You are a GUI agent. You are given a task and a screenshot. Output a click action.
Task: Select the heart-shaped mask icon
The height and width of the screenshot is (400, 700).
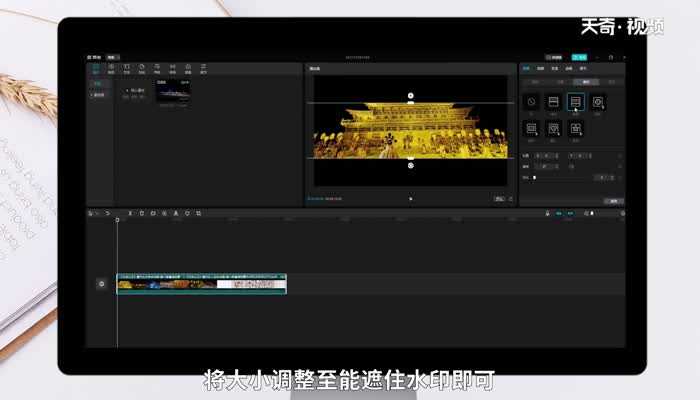pos(553,129)
